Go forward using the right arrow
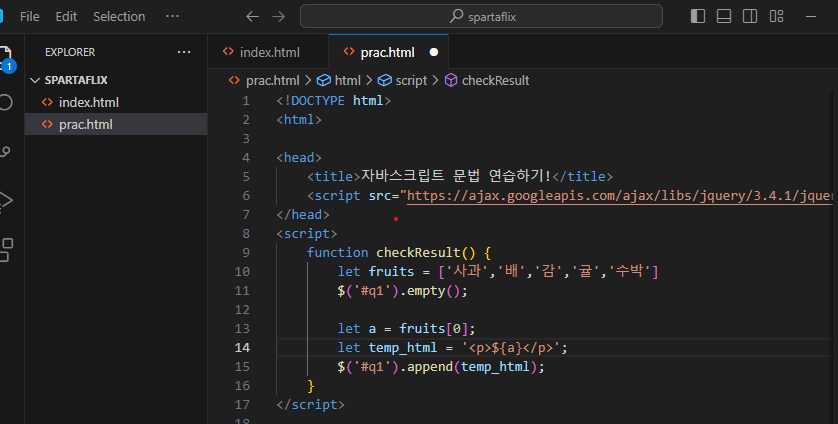This screenshot has width=838, height=424. click(x=278, y=17)
